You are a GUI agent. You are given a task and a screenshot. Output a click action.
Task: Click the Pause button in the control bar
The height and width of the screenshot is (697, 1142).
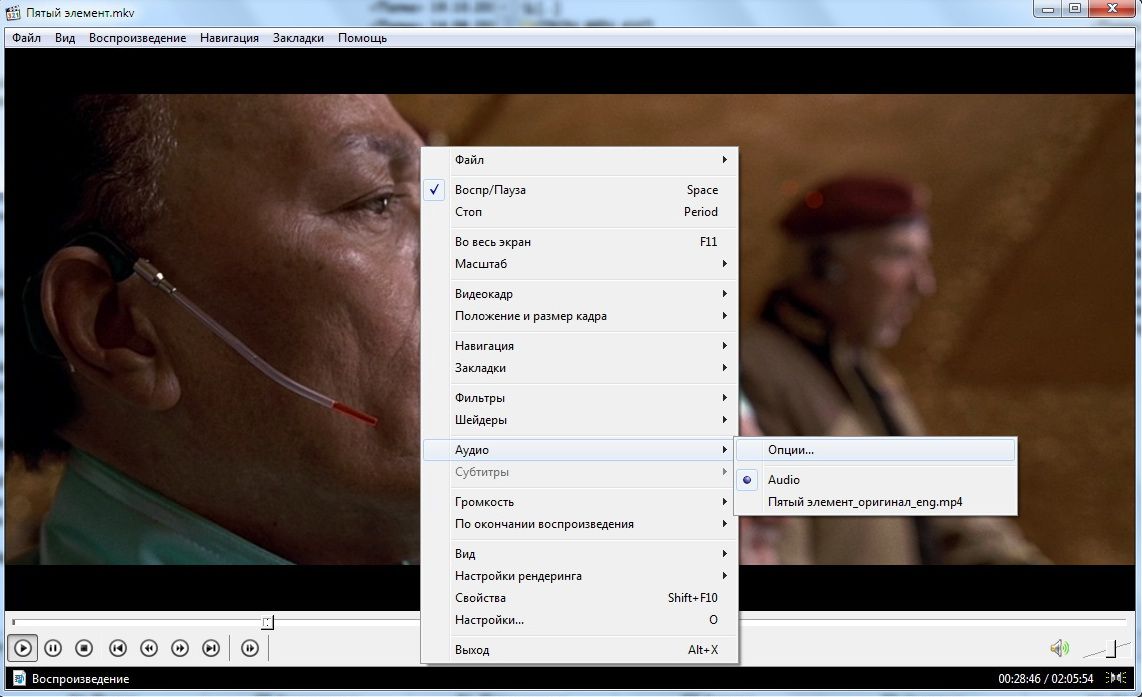point(53,647)
